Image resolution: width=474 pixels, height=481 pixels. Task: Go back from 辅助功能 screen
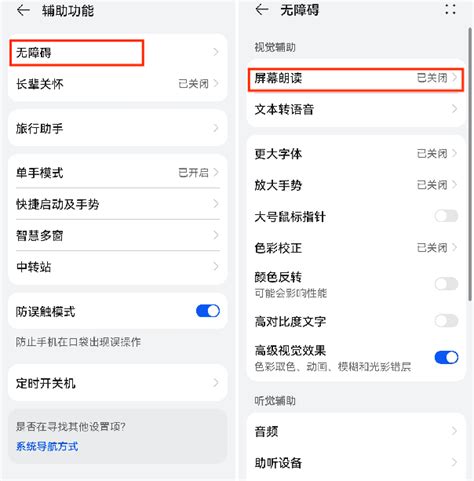tap(23, 10)
